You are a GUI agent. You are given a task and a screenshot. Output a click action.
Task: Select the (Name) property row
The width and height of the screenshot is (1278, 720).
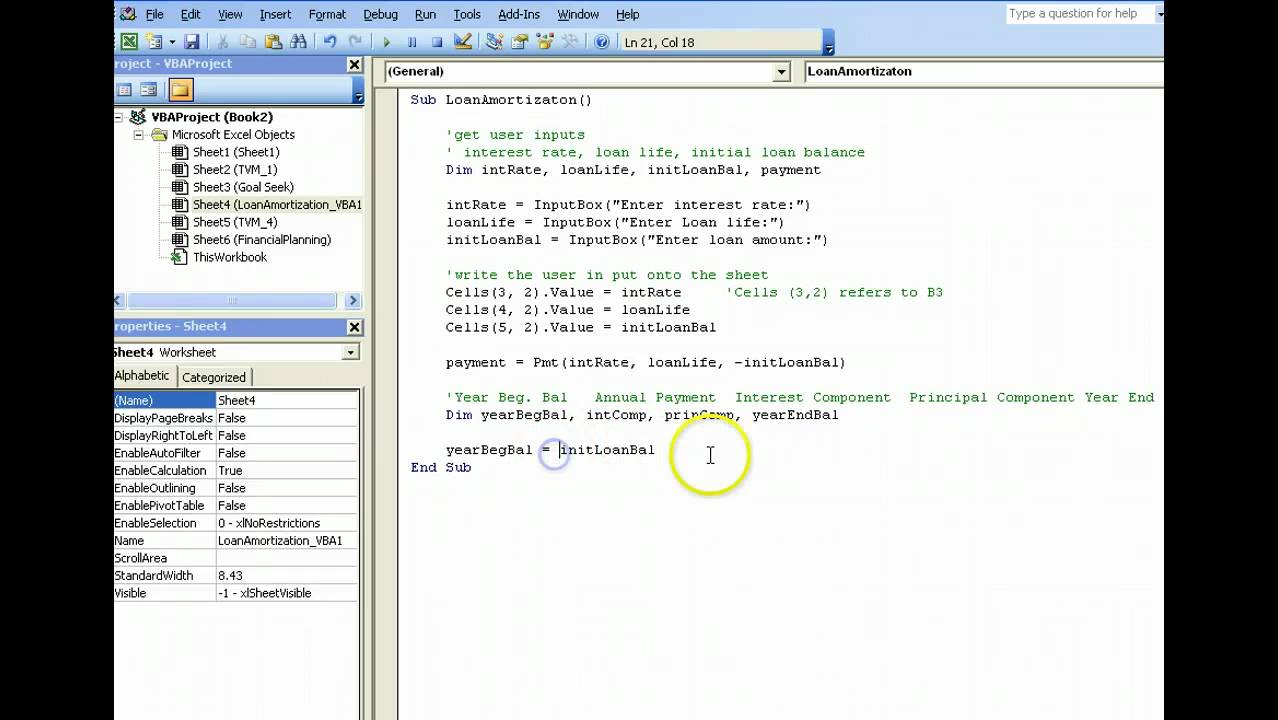(x=236, y=400)
